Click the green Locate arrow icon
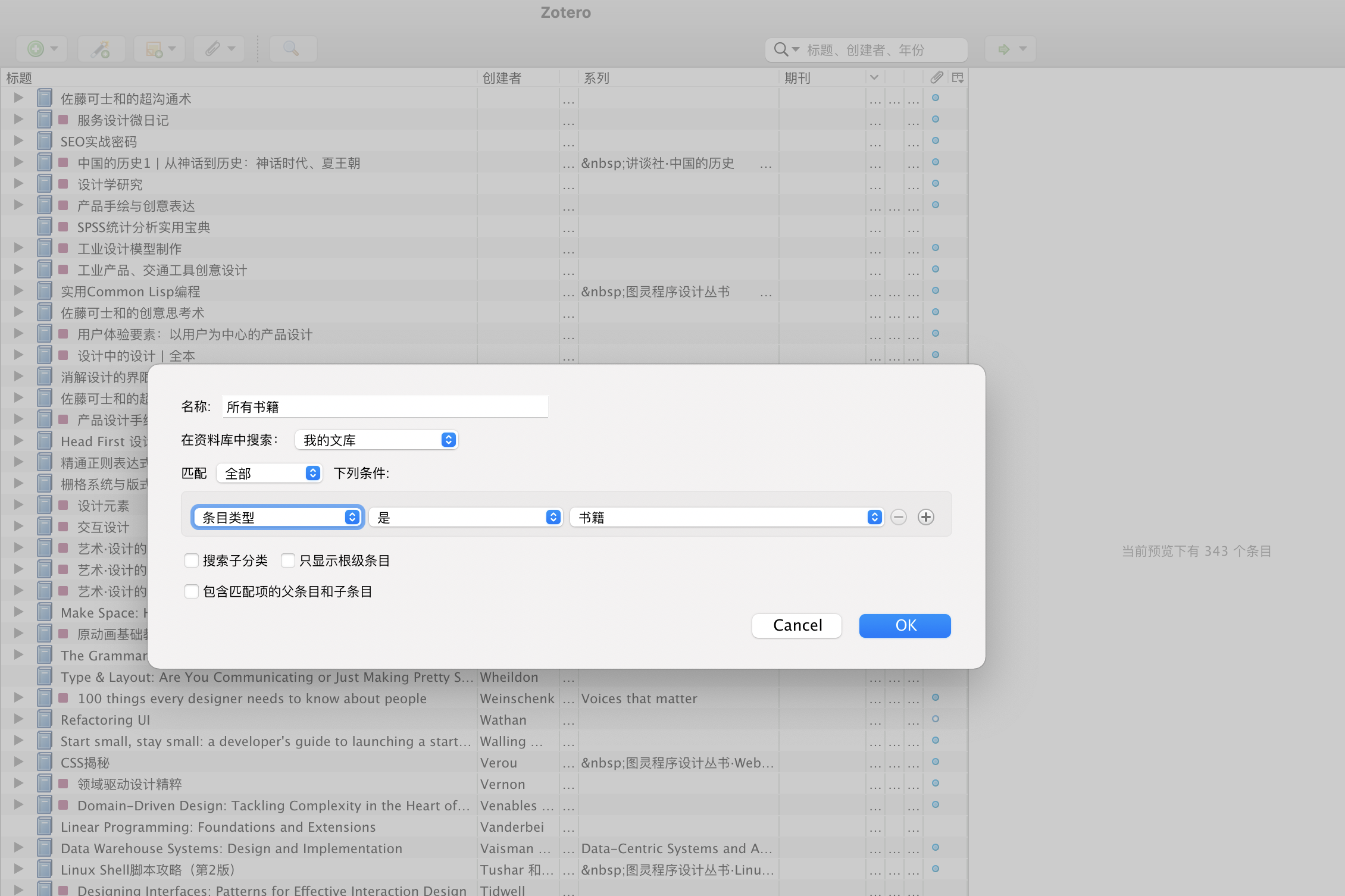This screenshot has height=896, width=1345. [x=1004, y=49]
